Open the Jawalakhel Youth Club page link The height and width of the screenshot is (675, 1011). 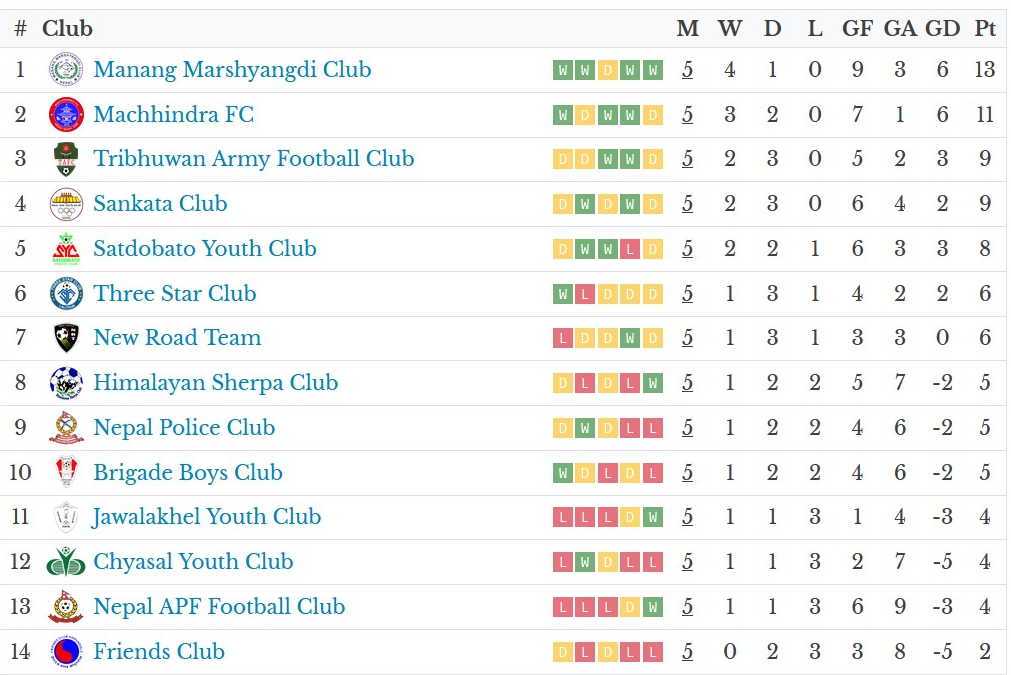click(x=207, y=517)
